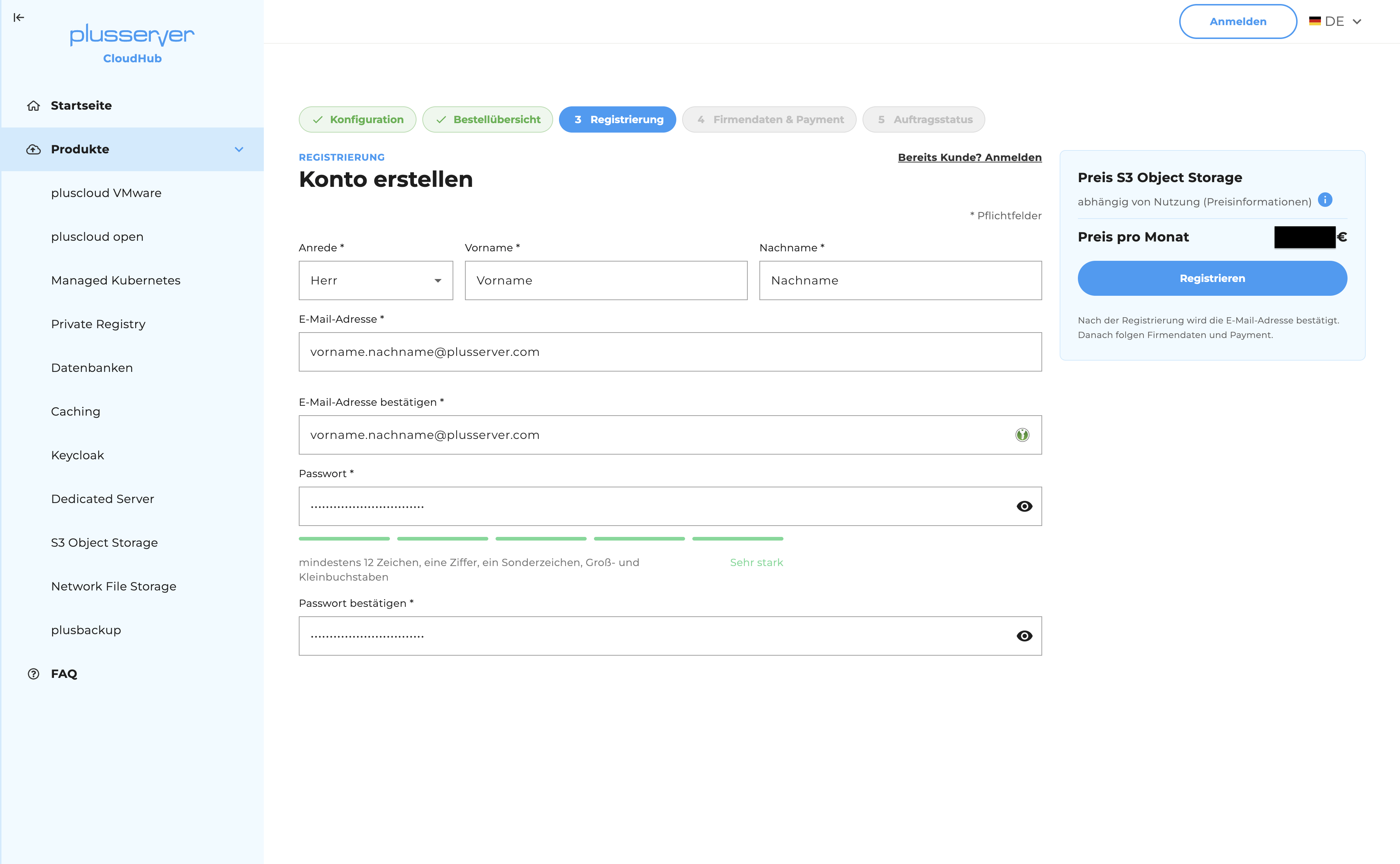Focus the Vorname input field
1400x864 pixels.
pos(606,280)
